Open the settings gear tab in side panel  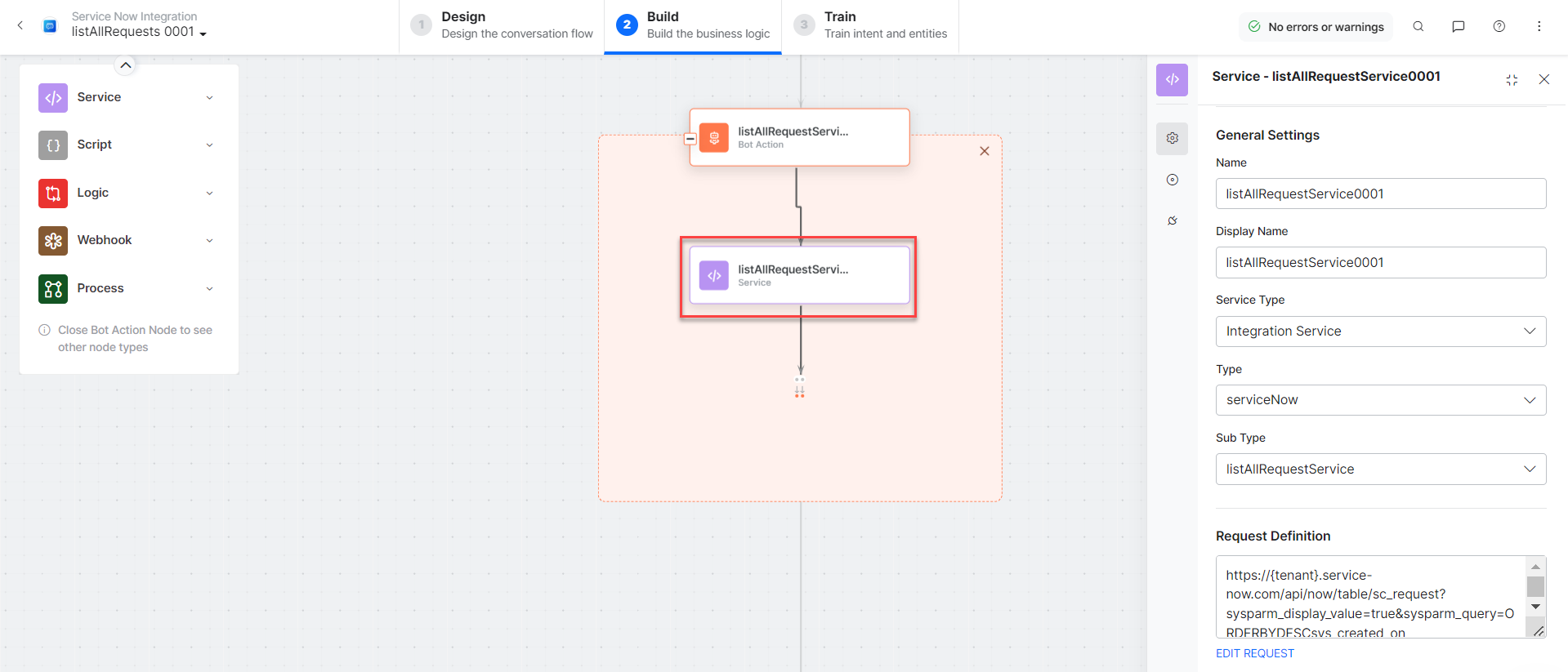[1172, 138]
